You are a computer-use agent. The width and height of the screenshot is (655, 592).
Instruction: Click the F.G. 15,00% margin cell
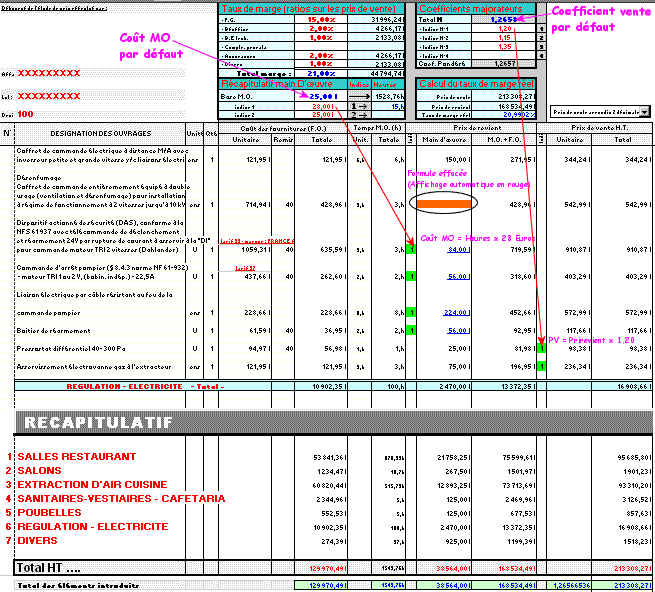coord(320,19)
